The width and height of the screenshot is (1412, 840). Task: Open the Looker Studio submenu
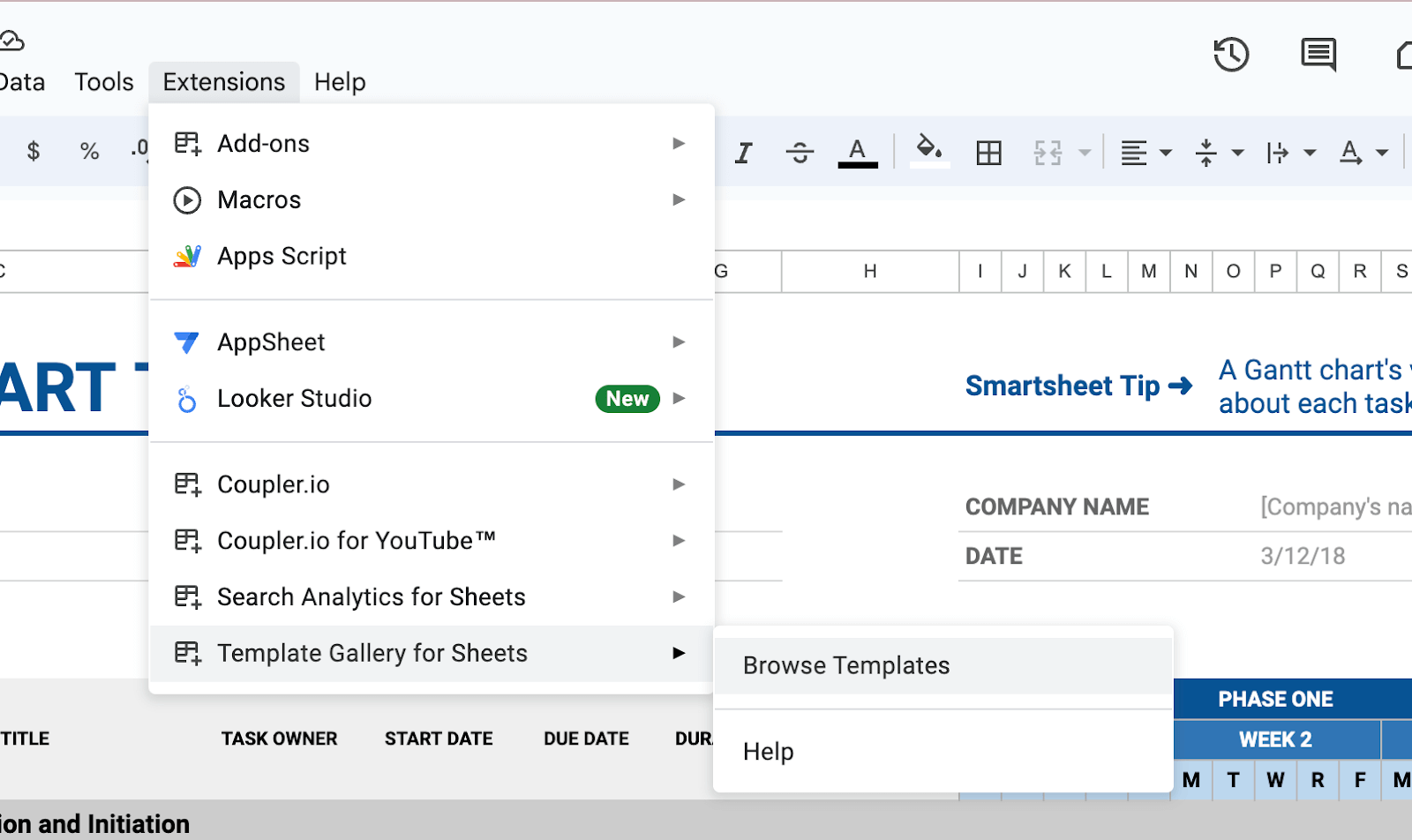coord(432,398)
